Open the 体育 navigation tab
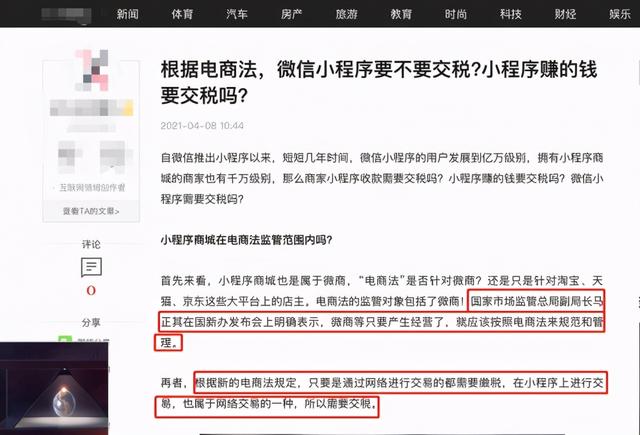This screenshot has width=640, height=435. (x=182, y=14)
